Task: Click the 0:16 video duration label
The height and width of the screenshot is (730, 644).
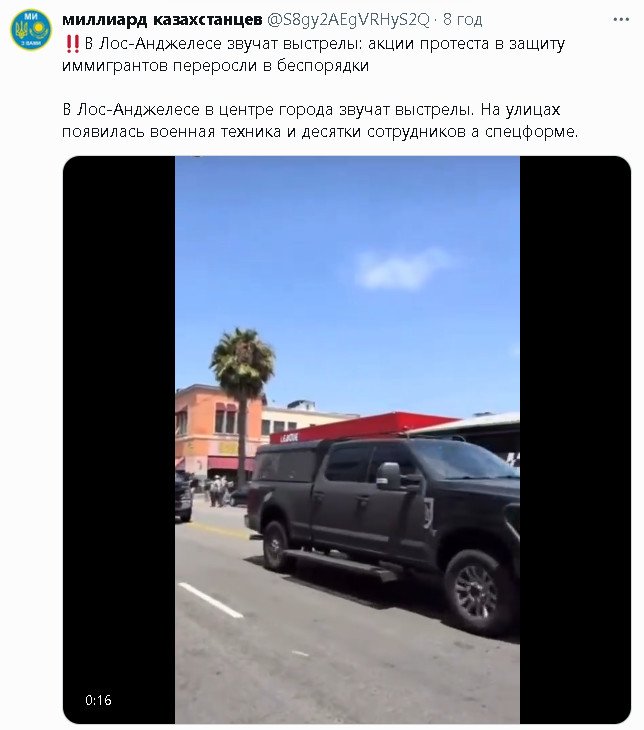Action: click(98, 700)
